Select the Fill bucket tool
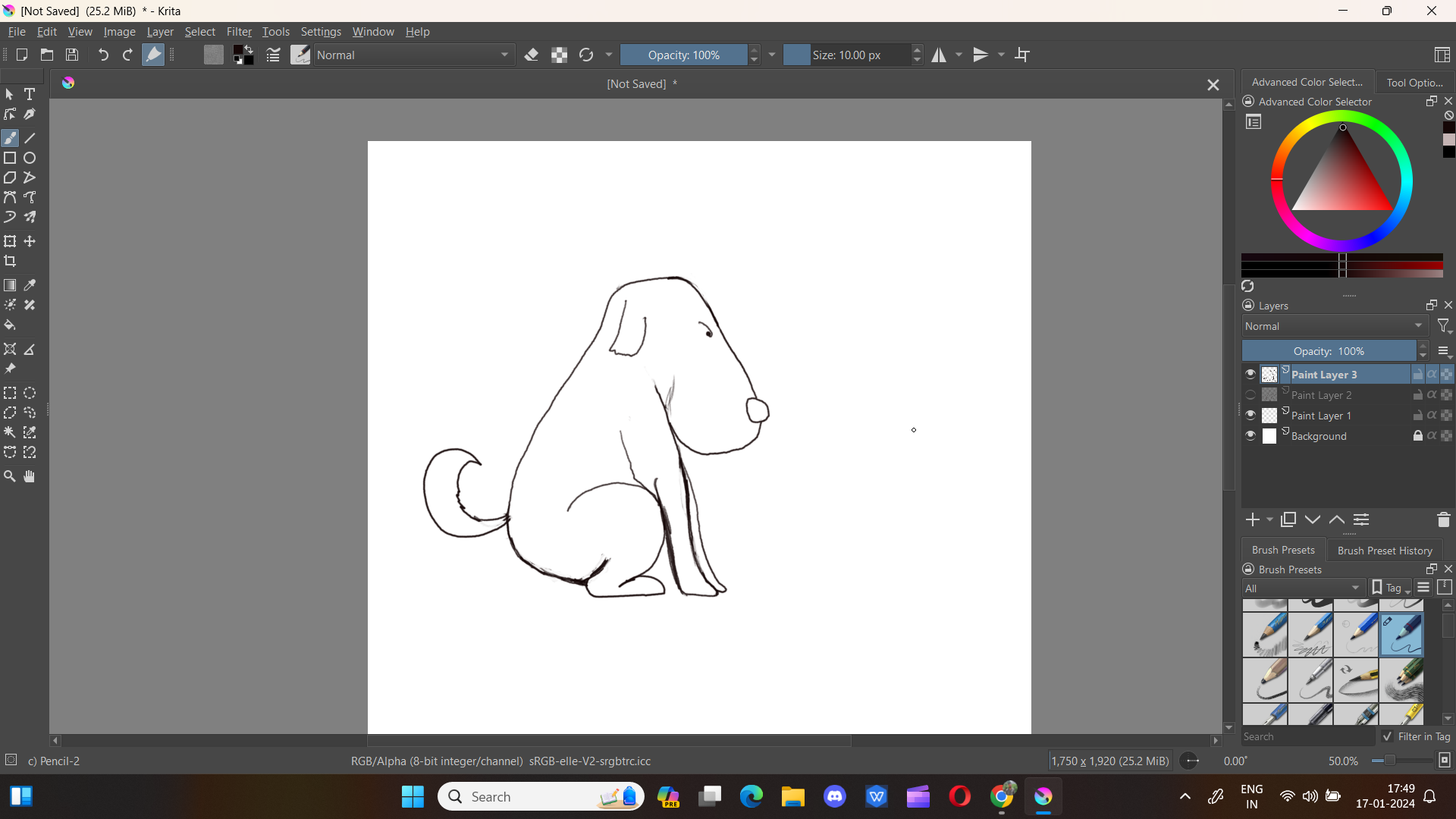The height and width of the screenshot is (819, 1456). point(10,325)
